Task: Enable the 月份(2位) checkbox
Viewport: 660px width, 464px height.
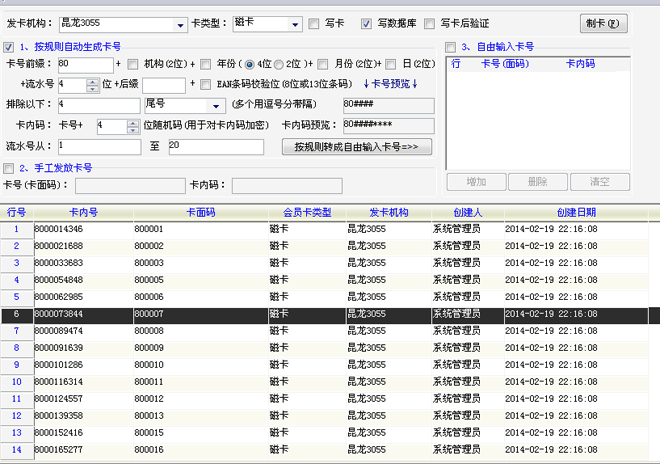Action: (x=323, y=64)
